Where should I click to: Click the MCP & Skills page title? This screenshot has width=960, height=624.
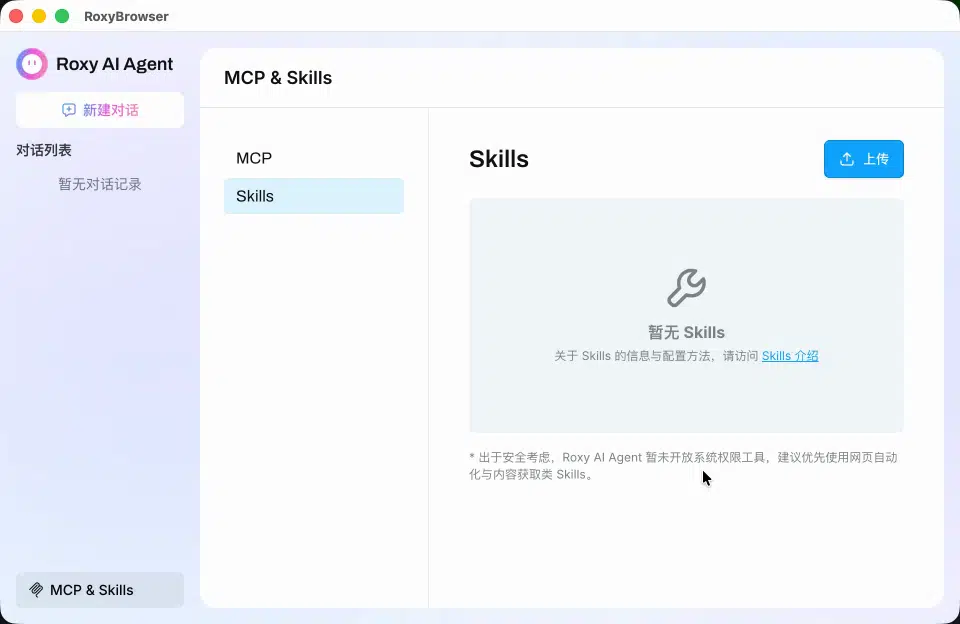[278, 78]
